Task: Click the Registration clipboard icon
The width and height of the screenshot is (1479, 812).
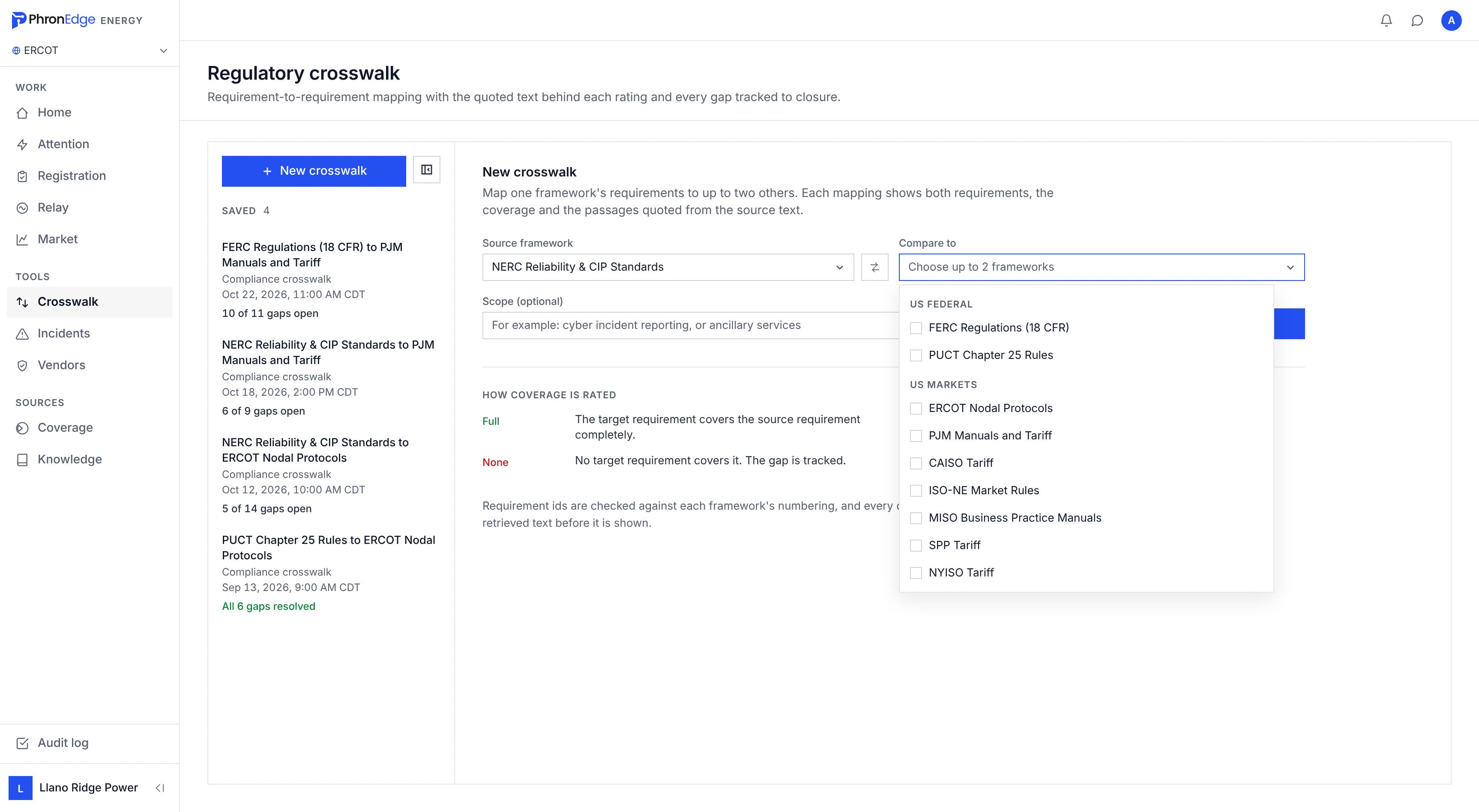Action: [x=22, y=176]
